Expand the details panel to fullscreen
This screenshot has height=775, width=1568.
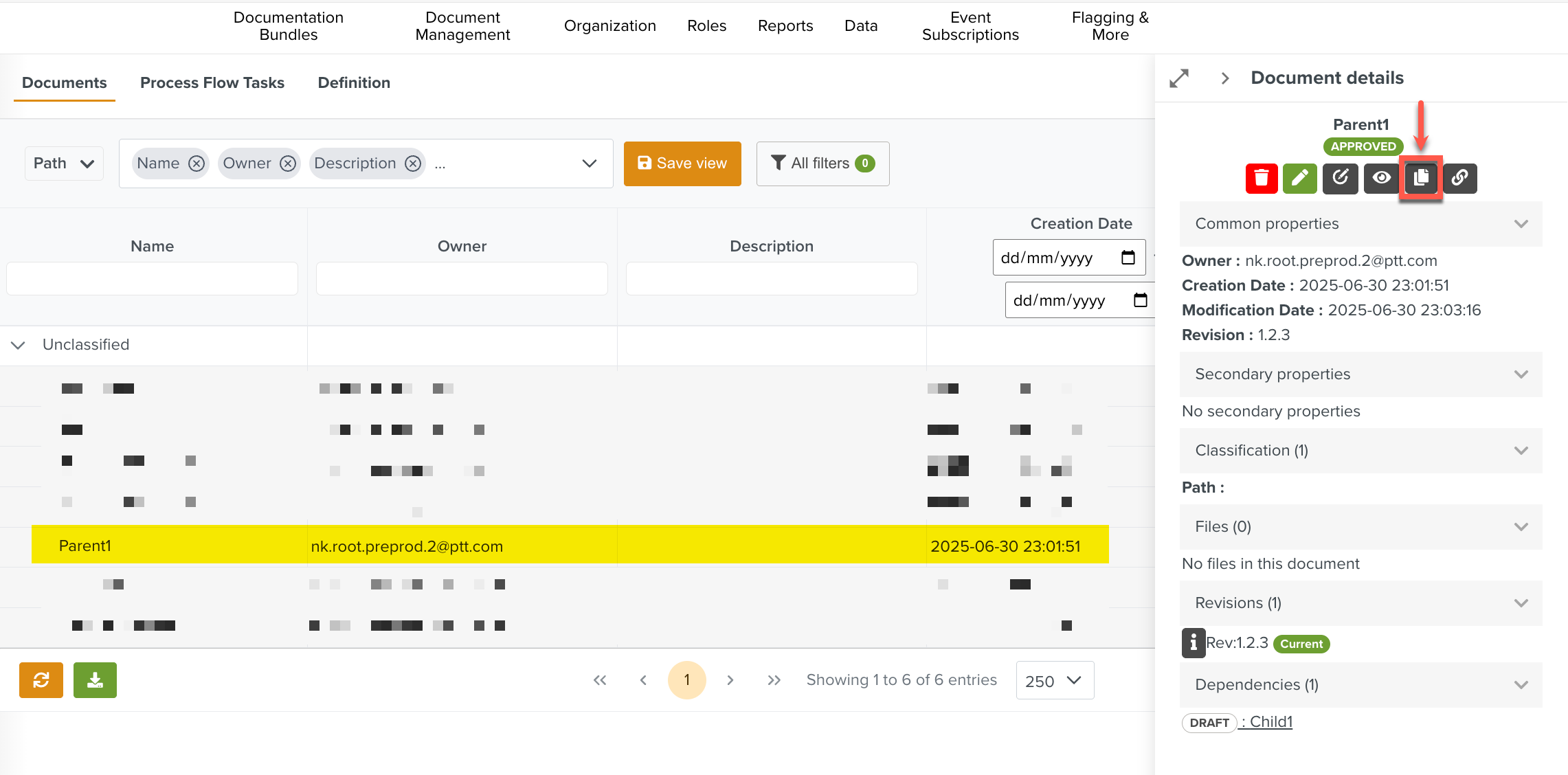coord(1179,78)
